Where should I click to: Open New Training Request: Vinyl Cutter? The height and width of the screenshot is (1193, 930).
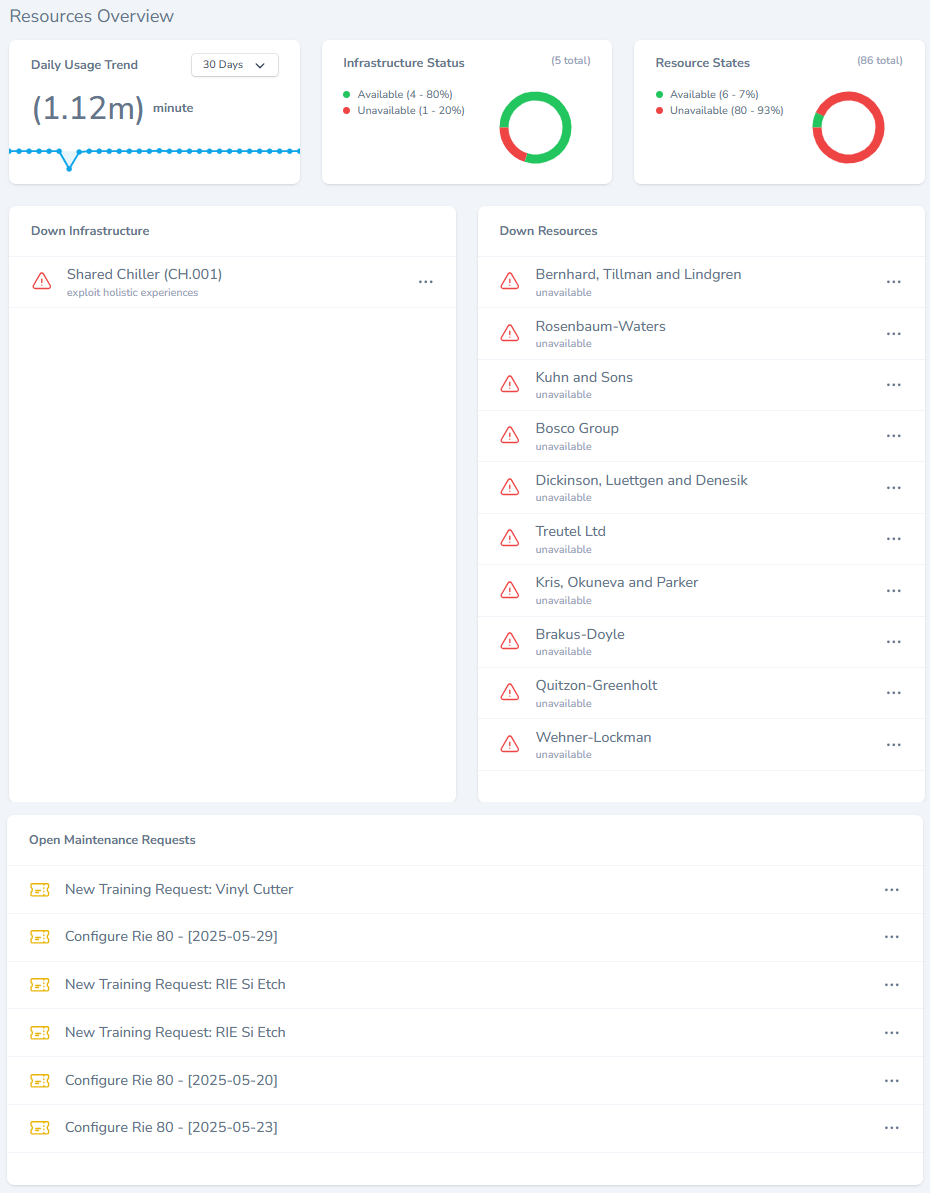179,890
